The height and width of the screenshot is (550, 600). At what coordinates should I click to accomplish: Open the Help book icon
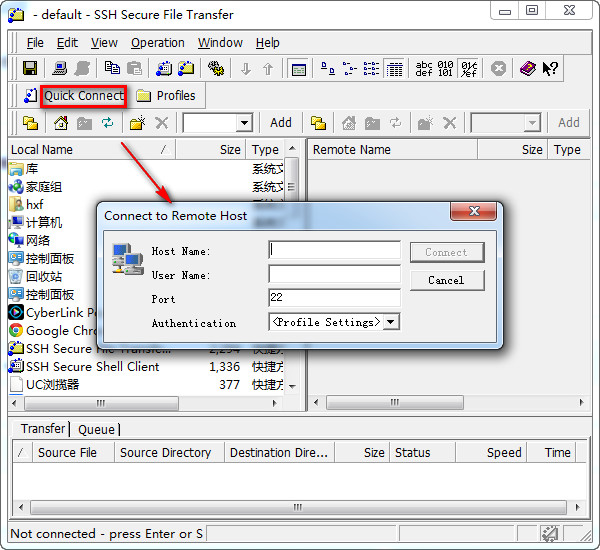pyautogui.click(x=528, y=69)
